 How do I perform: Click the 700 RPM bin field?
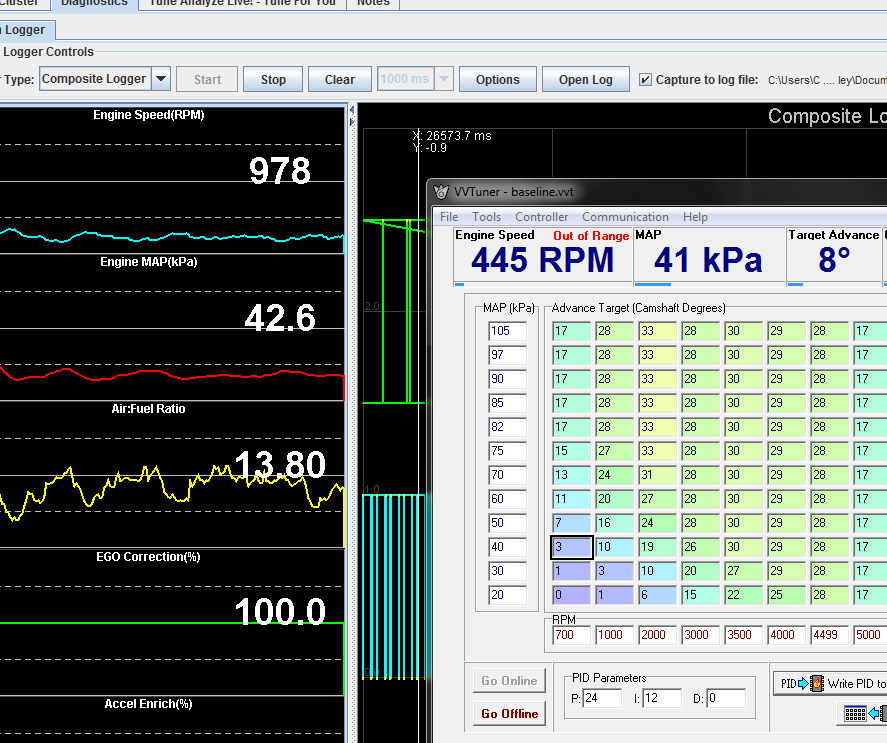570,635
